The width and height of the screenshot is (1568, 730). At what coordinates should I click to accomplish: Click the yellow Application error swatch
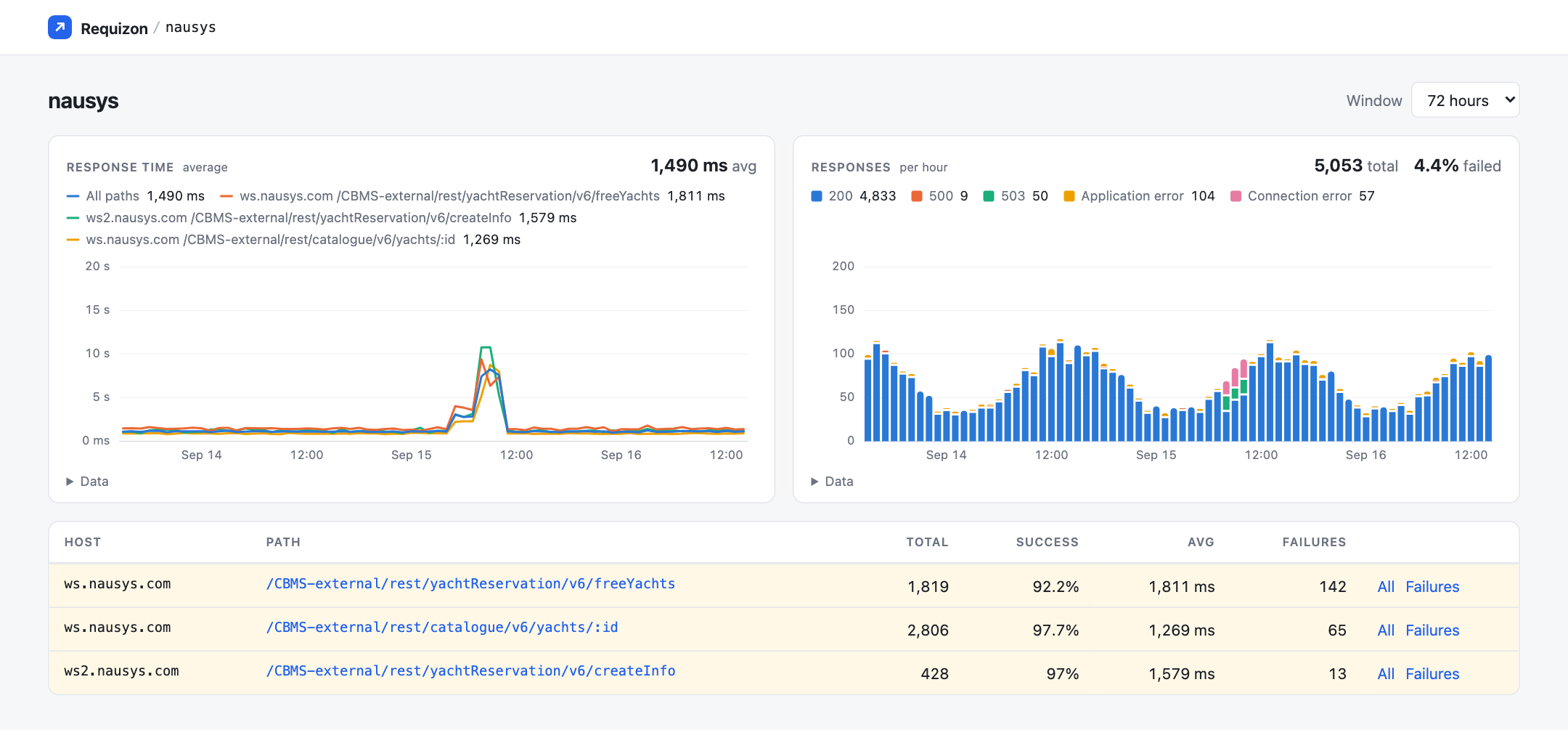pos(1069,196)
